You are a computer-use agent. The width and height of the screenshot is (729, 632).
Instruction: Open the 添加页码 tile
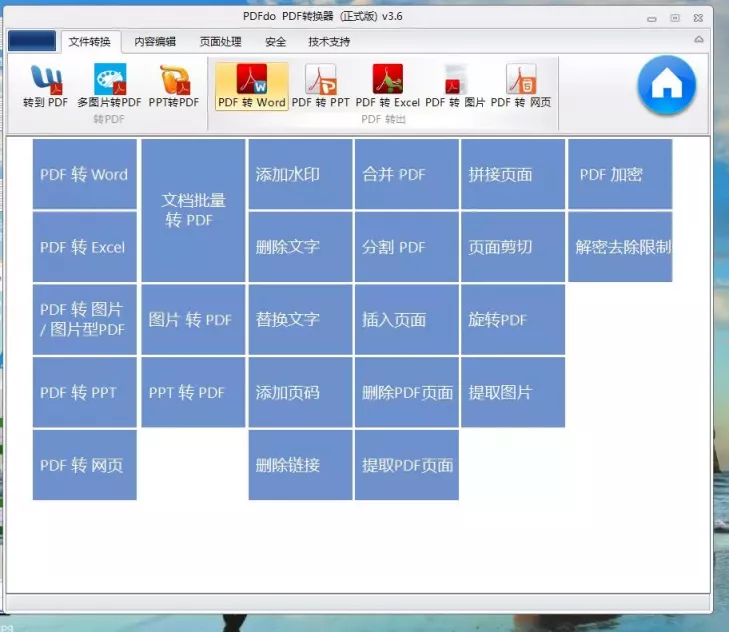click(300, 392)
